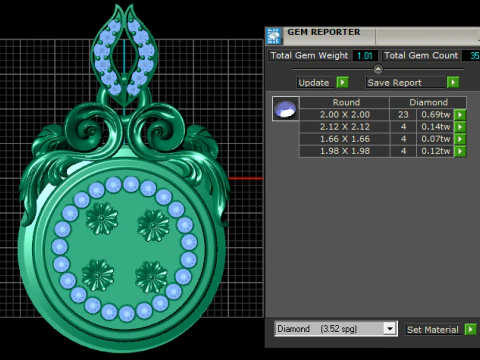Screen dimensions: 480x360
Task: Click the 0.69tw weight cell
Action: pos(435,115)
